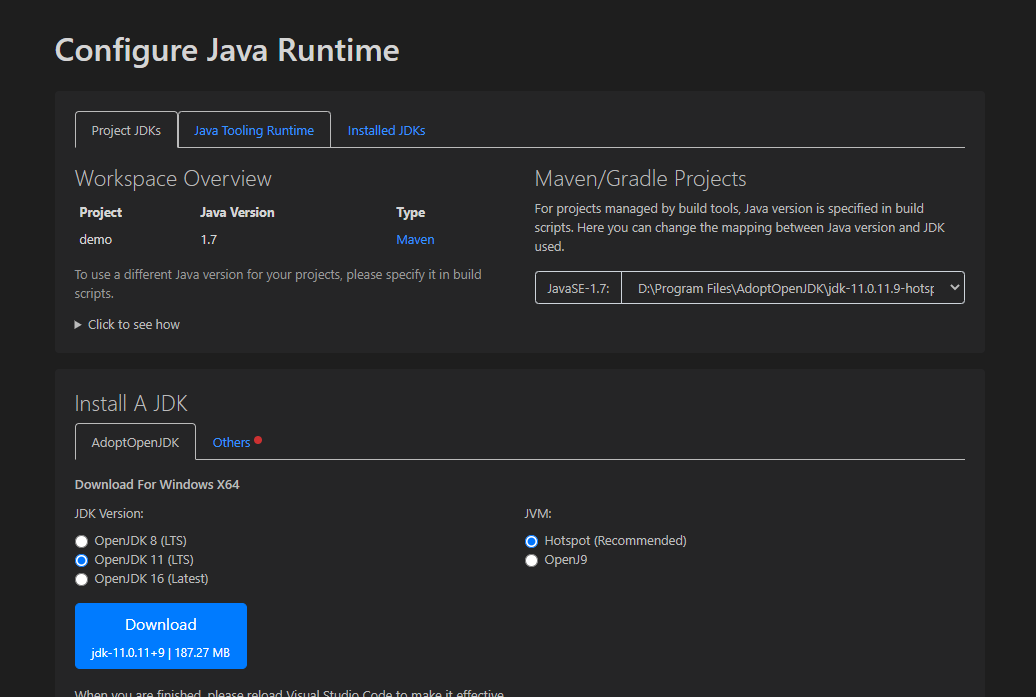Select the Project JDKs tab

125,130
